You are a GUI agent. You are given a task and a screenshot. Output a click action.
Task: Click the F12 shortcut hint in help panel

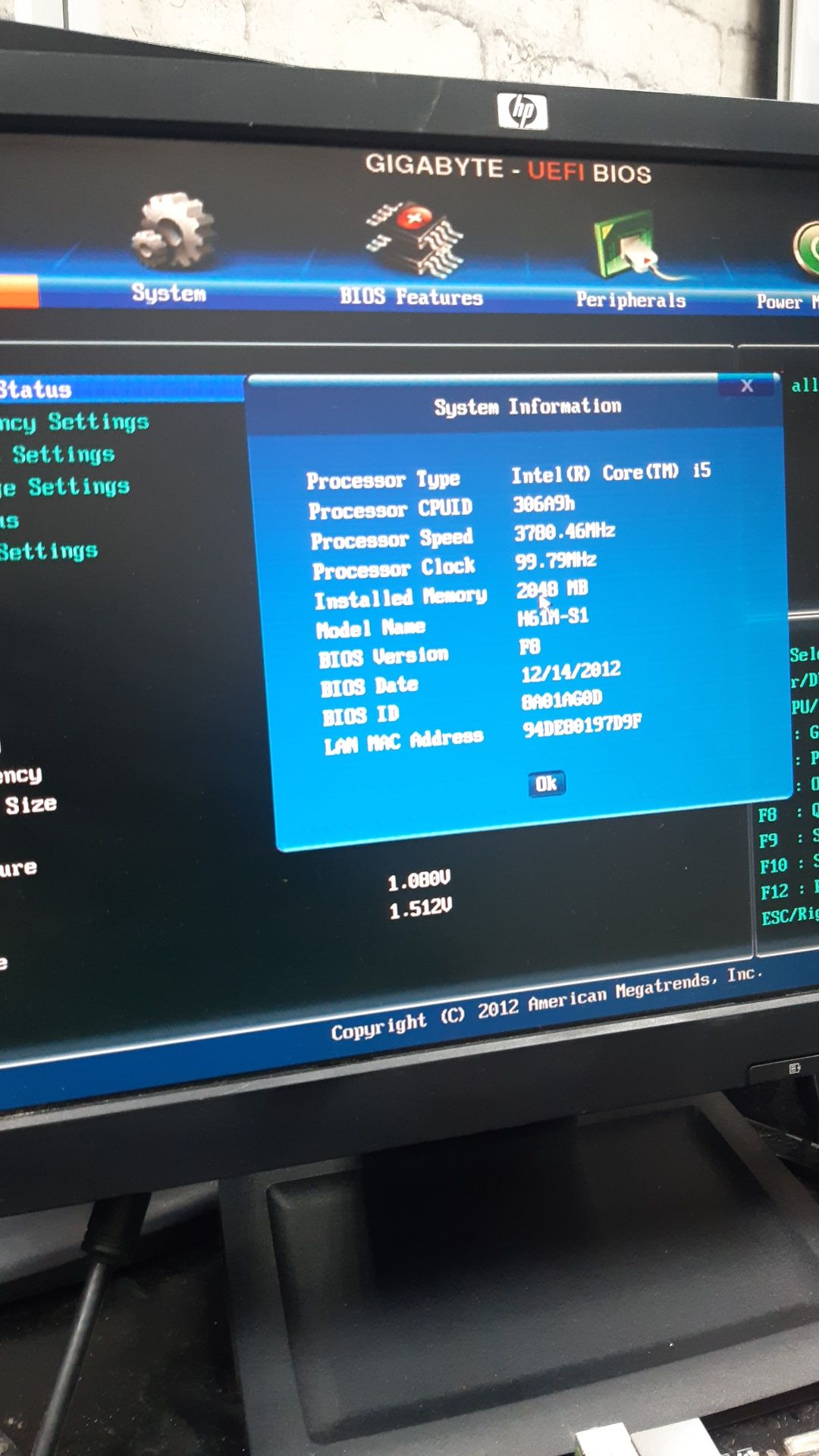click(x=789, y=890)
